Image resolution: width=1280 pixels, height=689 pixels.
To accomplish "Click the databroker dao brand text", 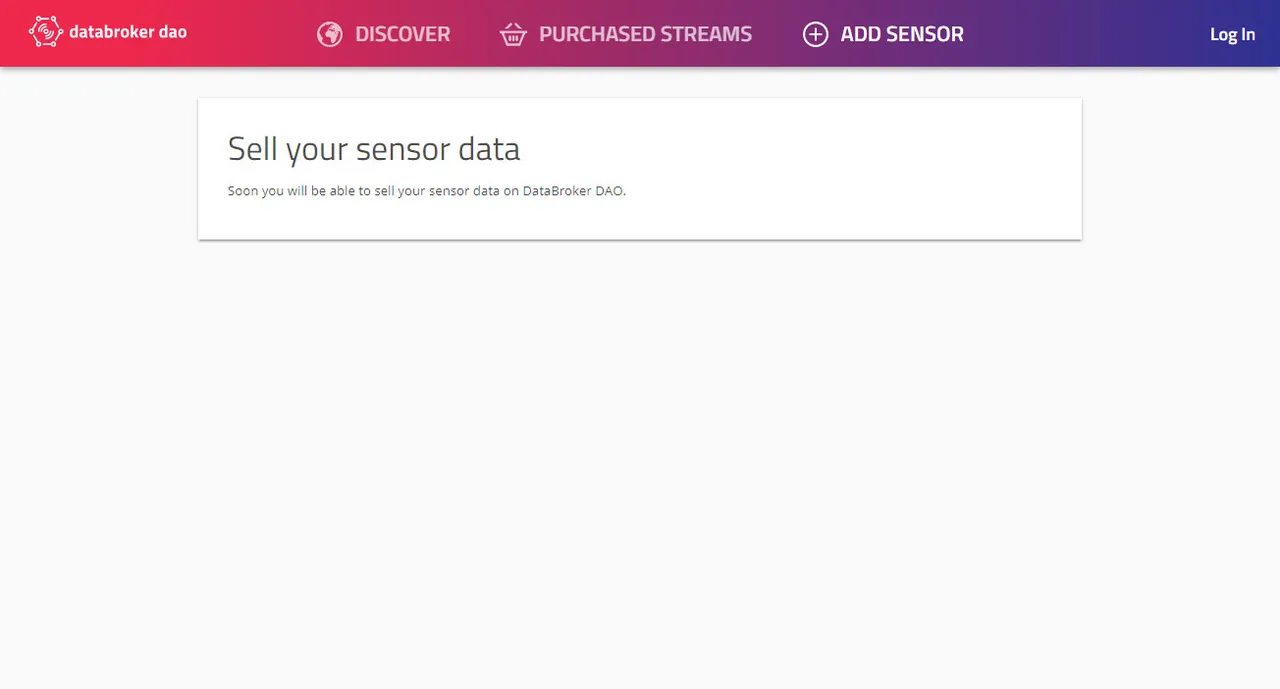I will 128,32.
